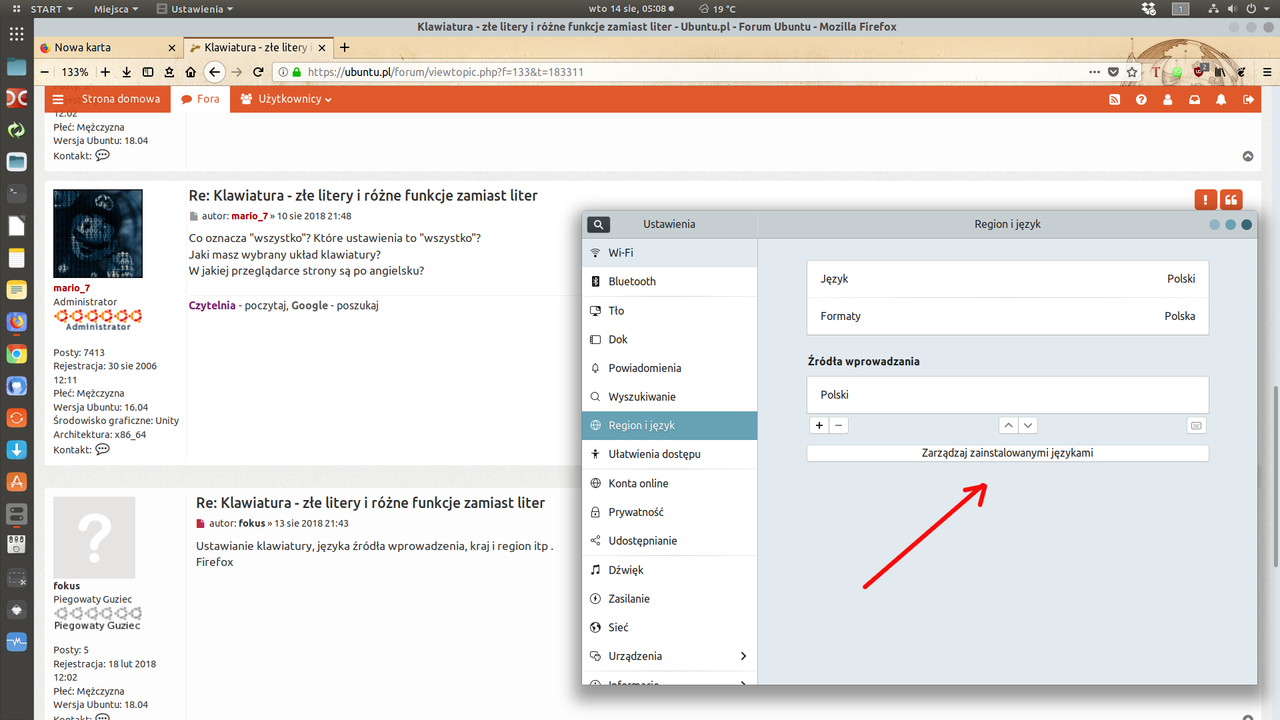This screenshot has height=720, width=1280.
Task: Open a new Firefox tab with plus
Action: tap(345, 47)
